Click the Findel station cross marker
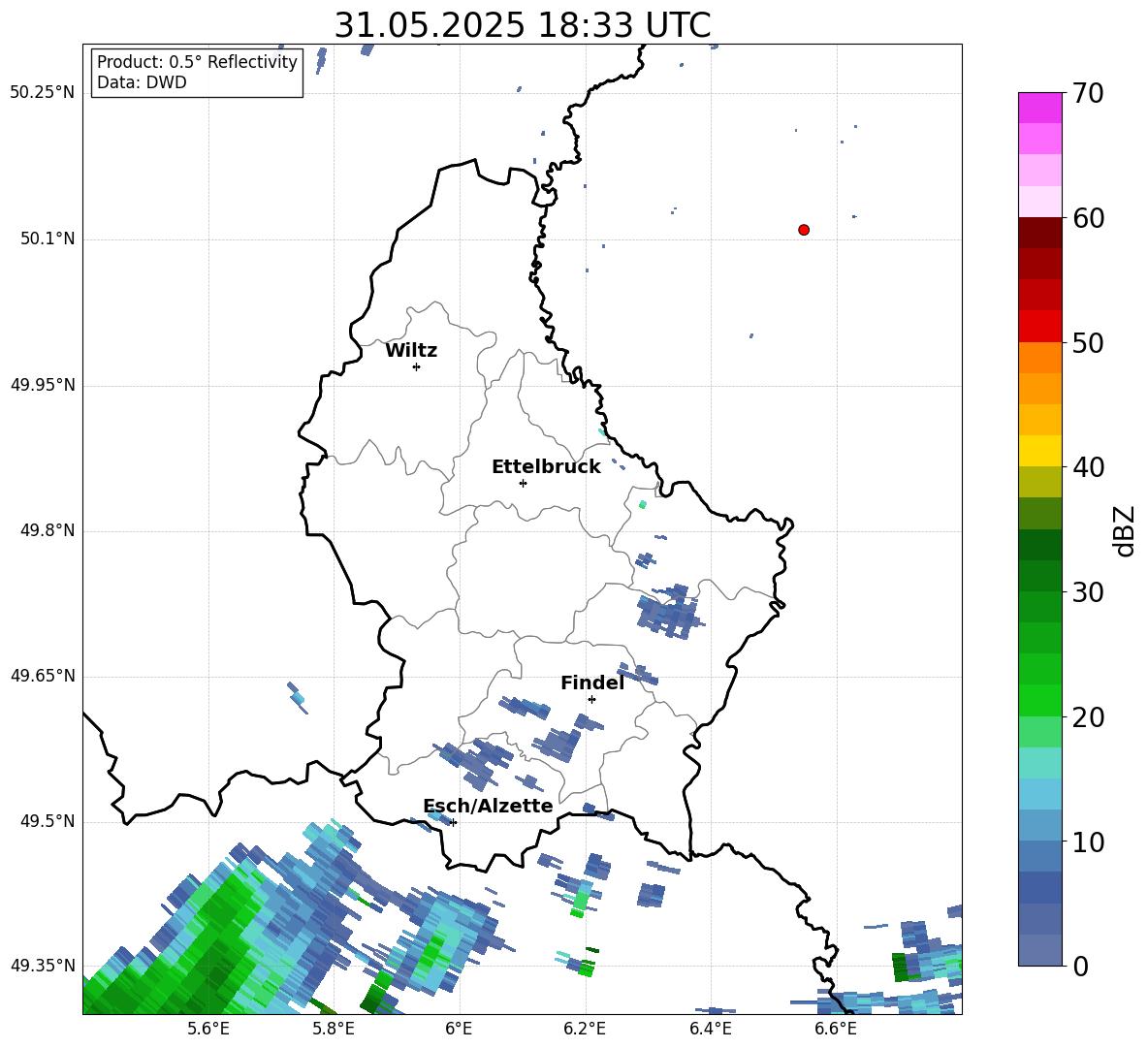 tap(591, 699)
